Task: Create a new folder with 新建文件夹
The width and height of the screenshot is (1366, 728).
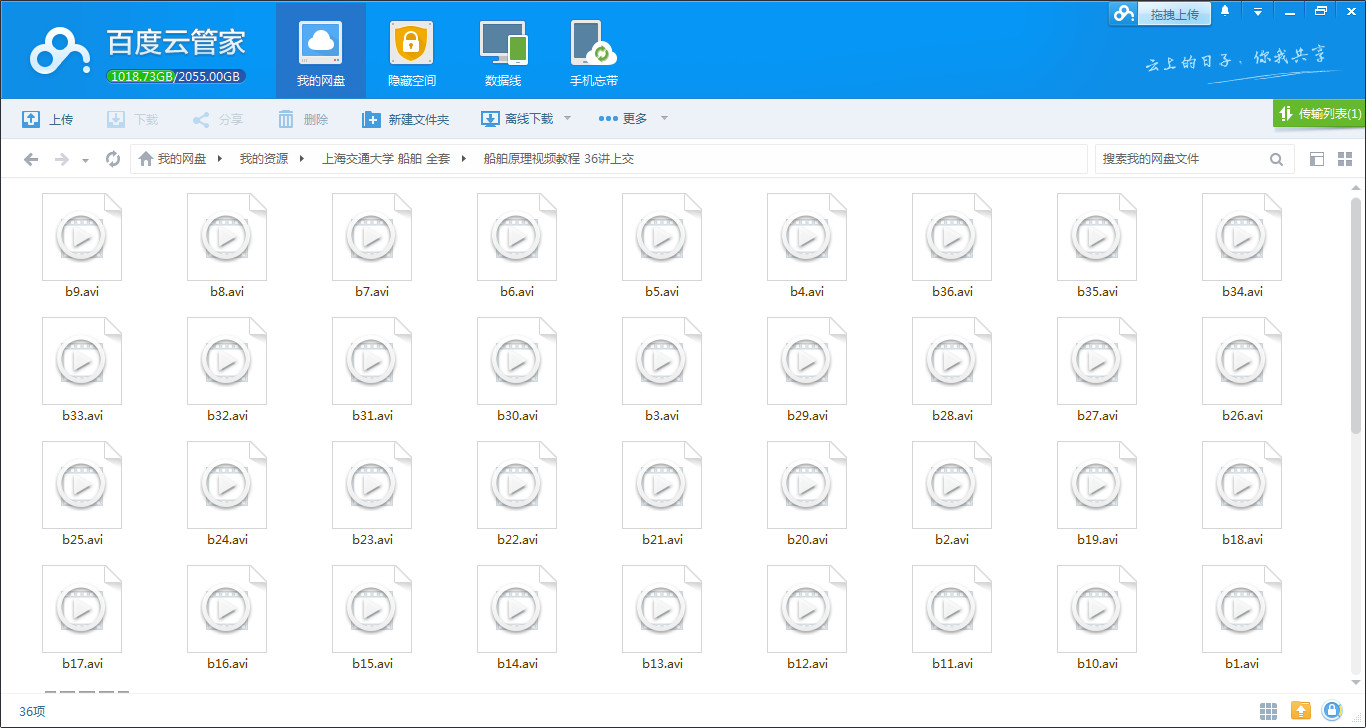Action: click(x=406, y=119)
